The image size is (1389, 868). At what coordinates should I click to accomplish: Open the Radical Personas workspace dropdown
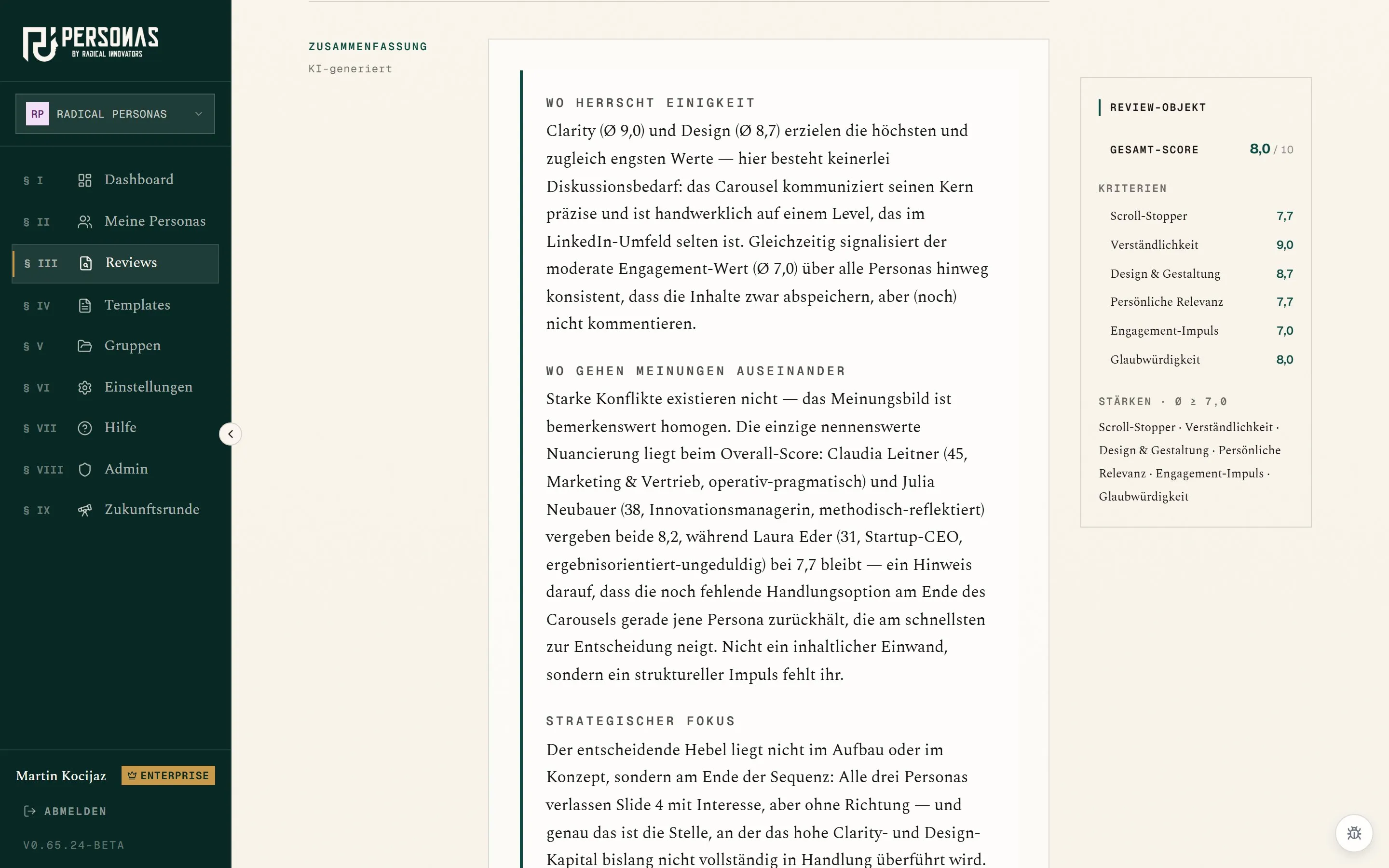click(x=115, y=114)
